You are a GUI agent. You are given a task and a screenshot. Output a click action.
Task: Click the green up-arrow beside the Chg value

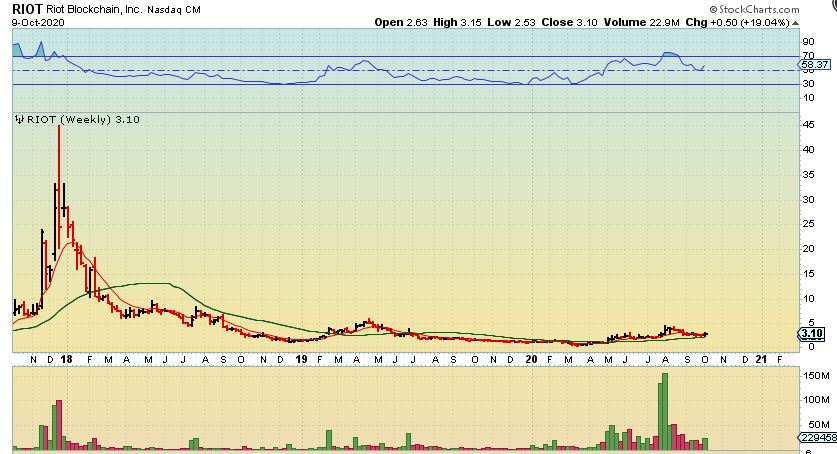point(795,22)
